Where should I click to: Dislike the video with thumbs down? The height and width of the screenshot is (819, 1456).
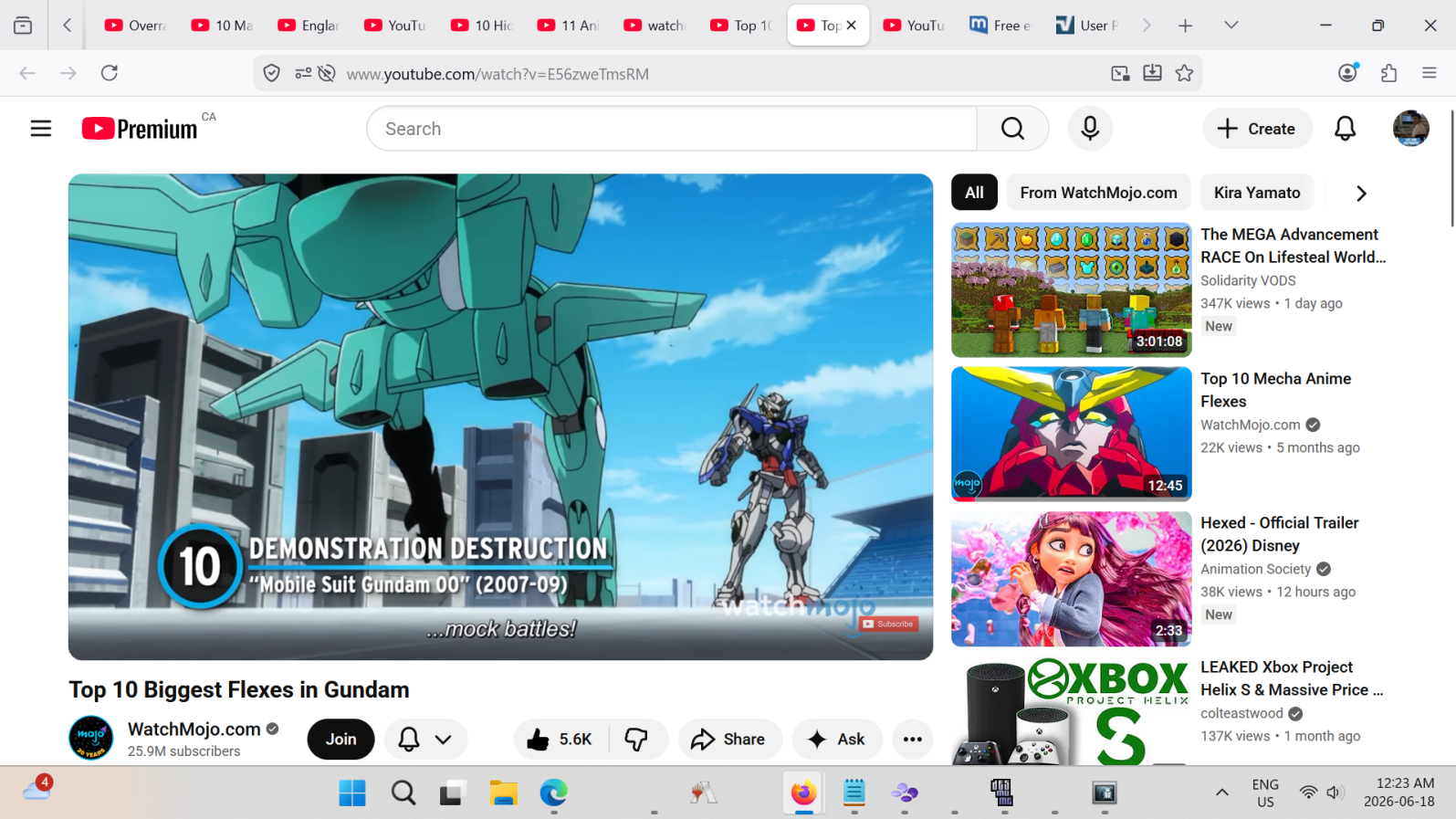(636, 740)
